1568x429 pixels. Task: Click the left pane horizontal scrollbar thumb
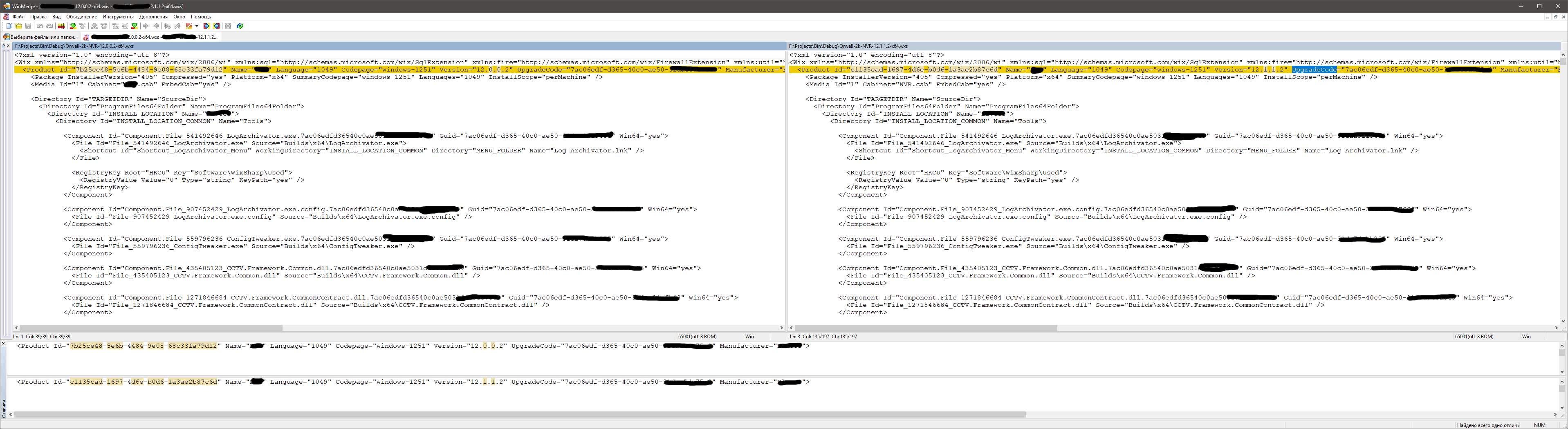point(151,328)
